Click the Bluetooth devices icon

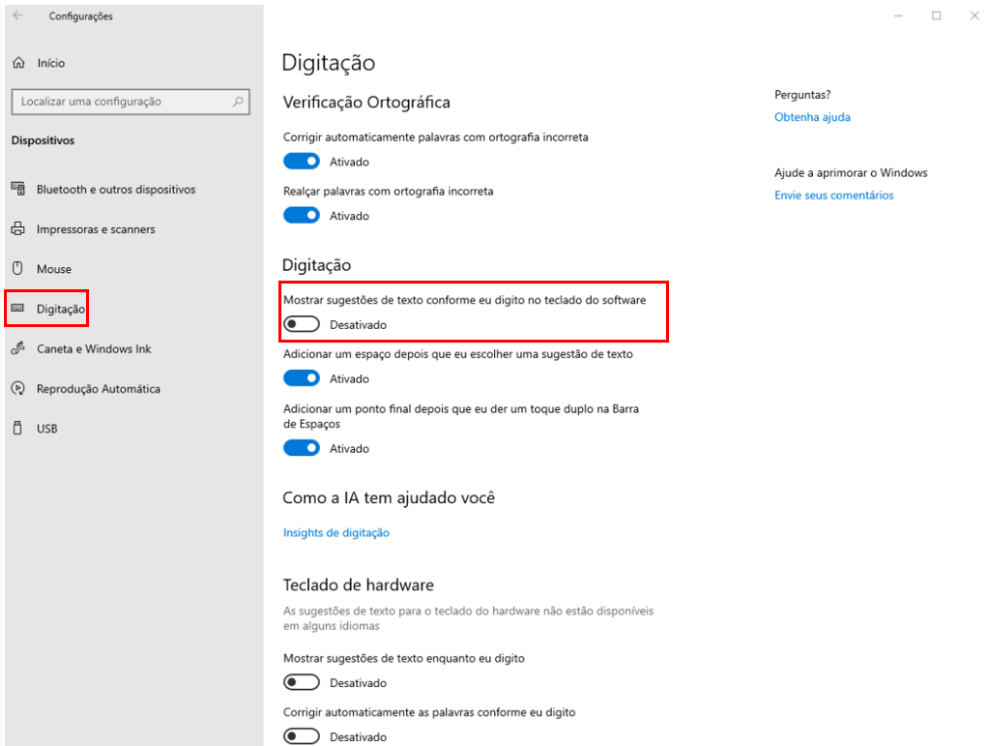(x=18, y=189)
